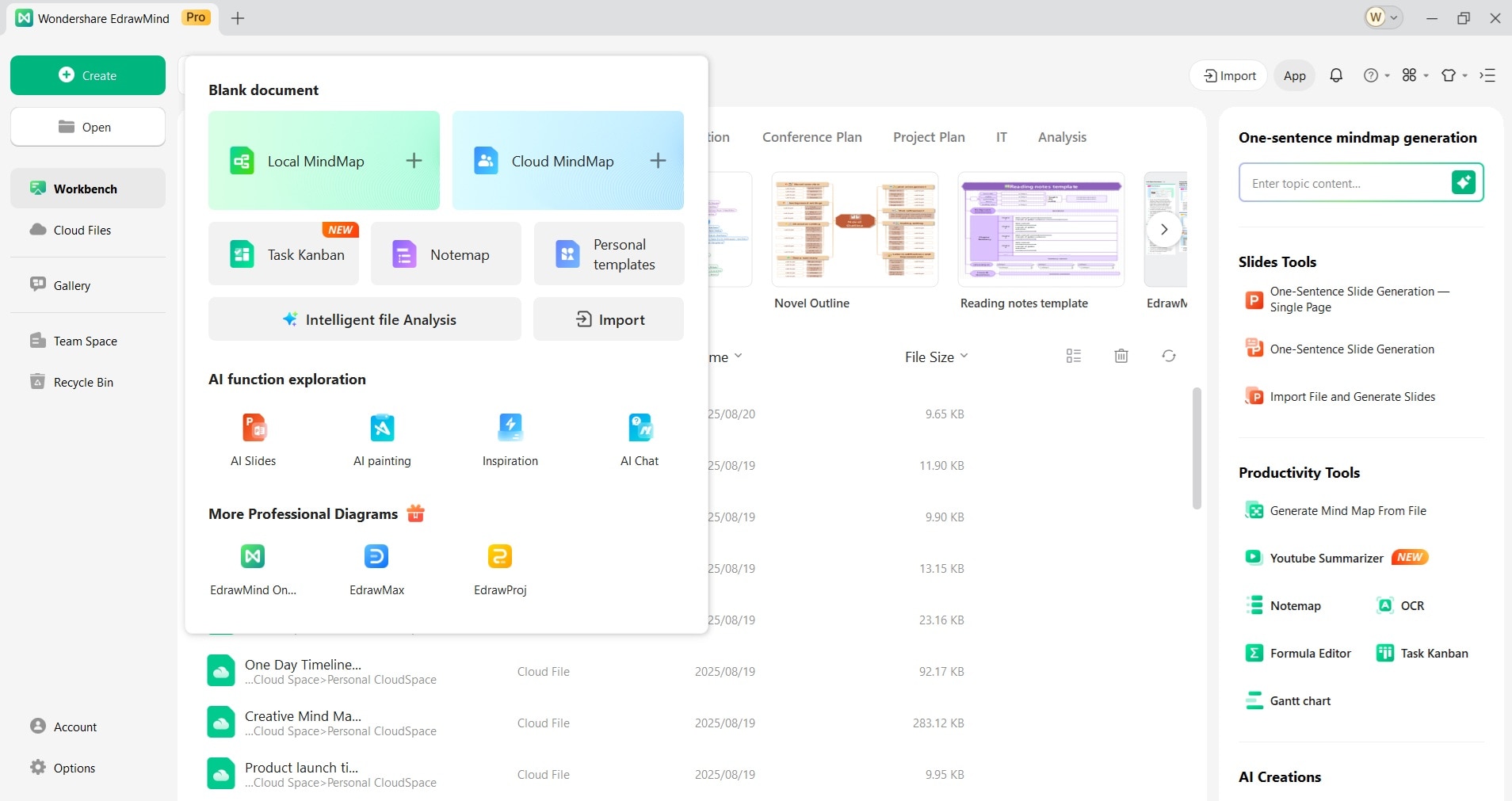Switch to Project Plan template tab
1512x801 pixels.
point(929,137)
